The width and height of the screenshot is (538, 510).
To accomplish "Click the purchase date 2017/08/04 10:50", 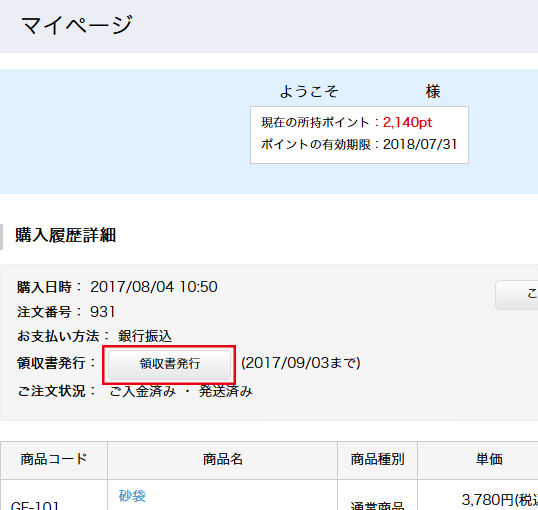I will (154, 287).
